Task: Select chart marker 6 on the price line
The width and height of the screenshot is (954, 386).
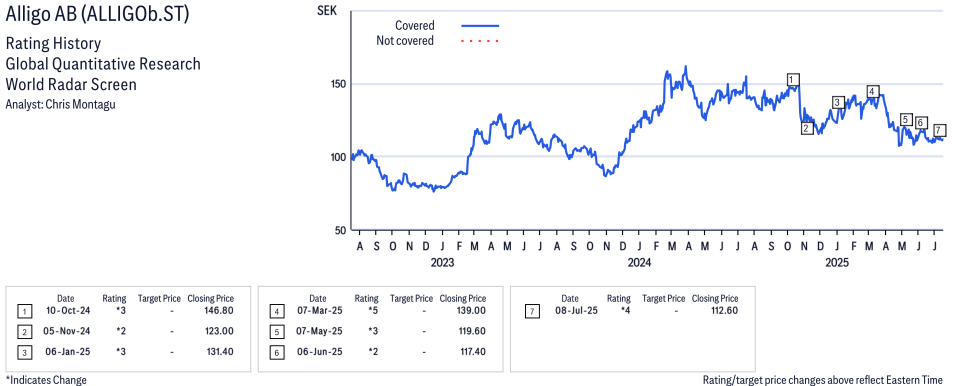Action: pyautogui.click(x=921, y=123)
